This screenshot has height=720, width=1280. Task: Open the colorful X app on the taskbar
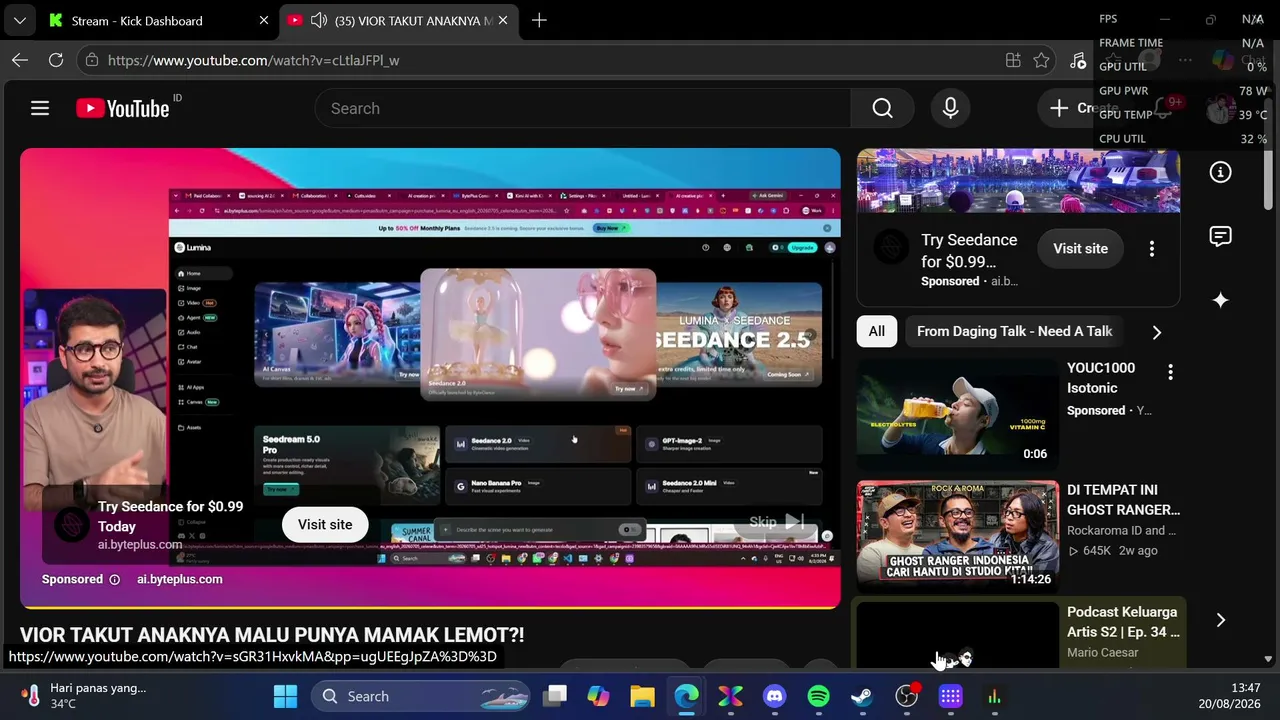coord(730,696)
